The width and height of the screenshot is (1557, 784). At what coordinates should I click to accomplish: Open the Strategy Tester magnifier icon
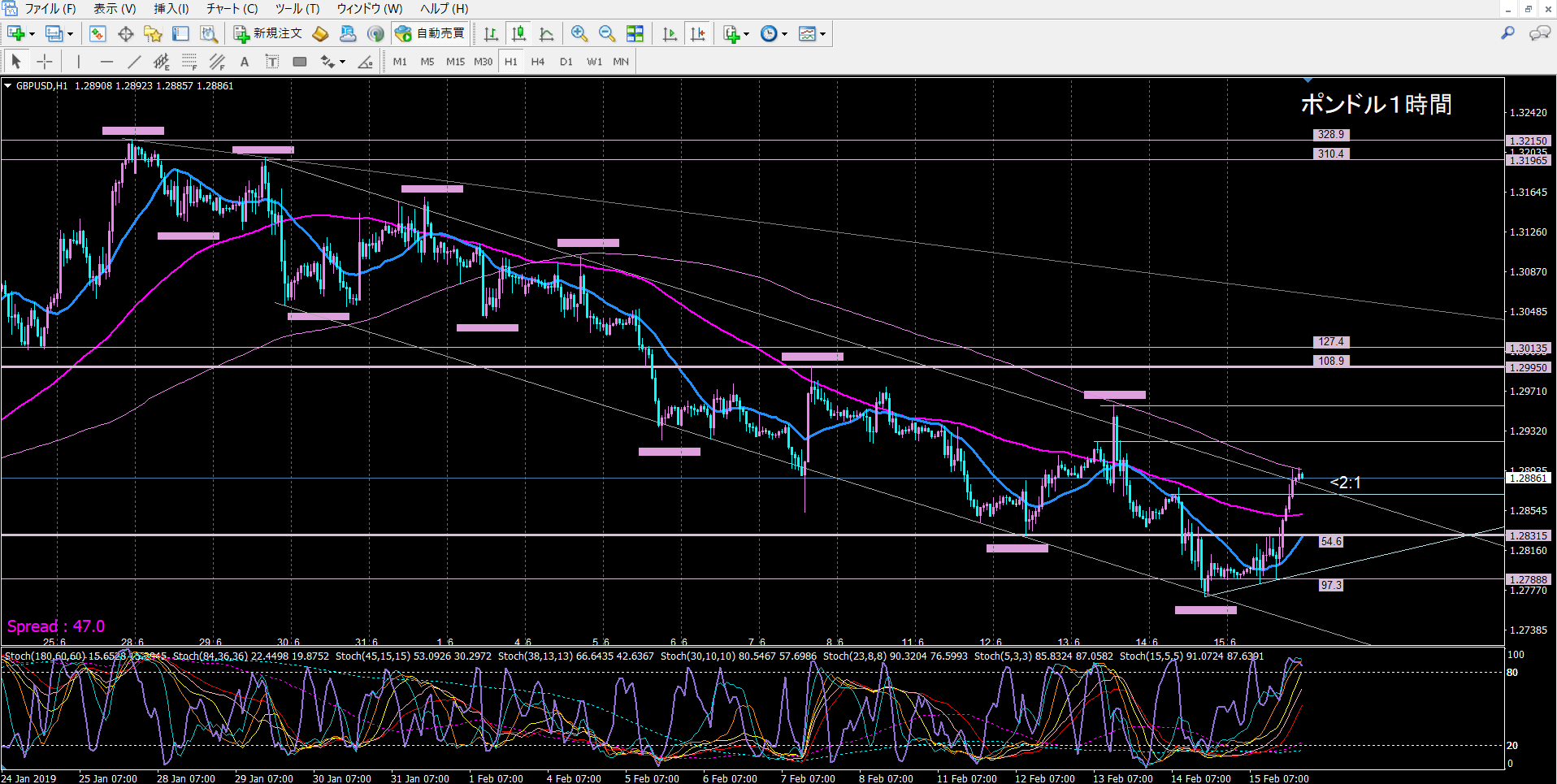click(x=209, y=33)
